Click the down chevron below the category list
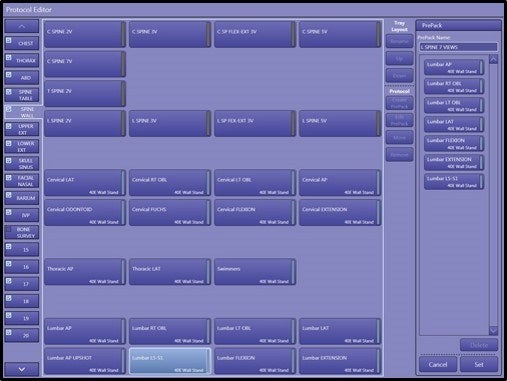Screen dimensions: 507x381 [x=22, y=369]
